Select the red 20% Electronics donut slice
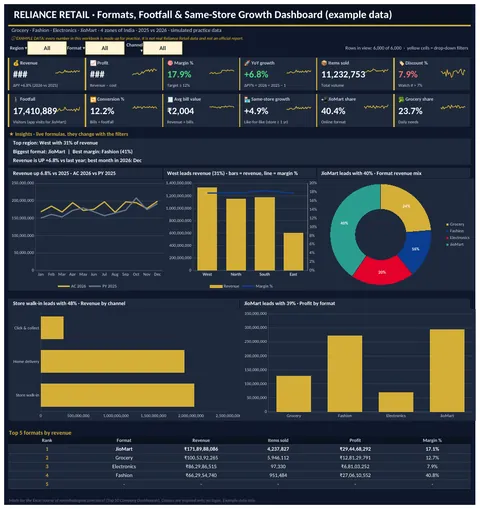Image resolution: width=480 pixels, height=509 pixels. tap(382, 272)
